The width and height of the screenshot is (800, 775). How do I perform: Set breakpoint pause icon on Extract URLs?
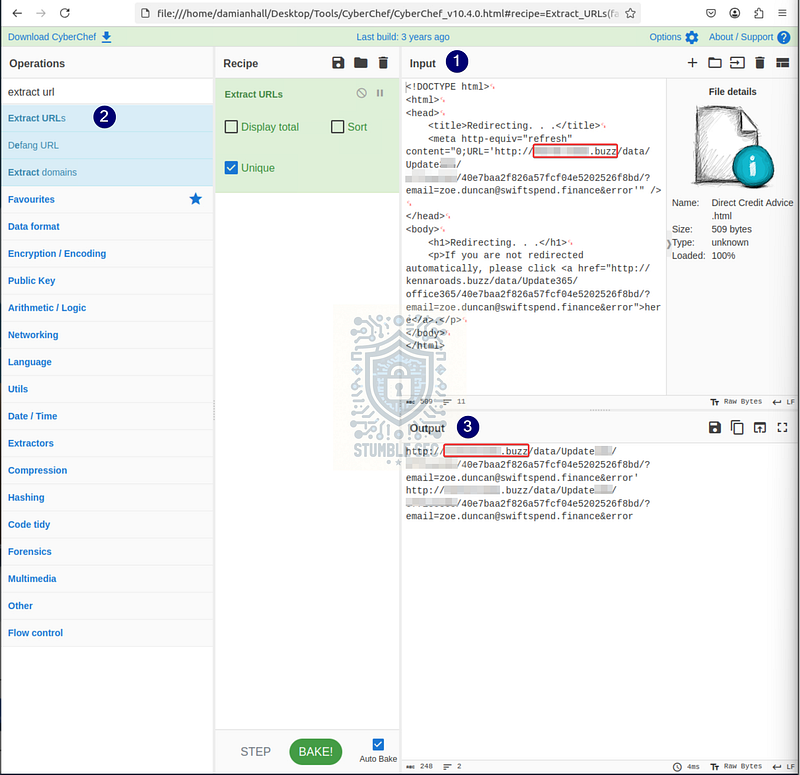380,93
